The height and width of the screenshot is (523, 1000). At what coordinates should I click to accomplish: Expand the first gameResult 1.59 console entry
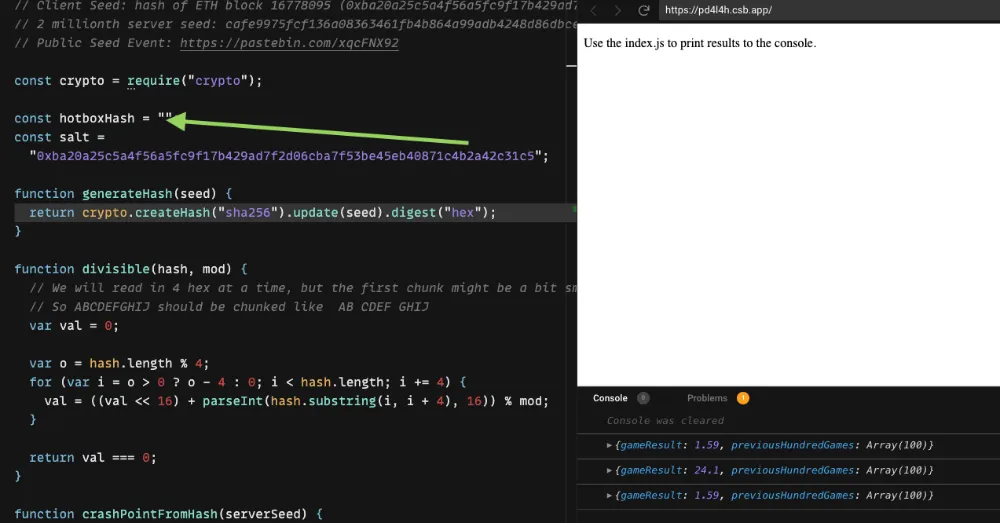[x=611, y=445]
